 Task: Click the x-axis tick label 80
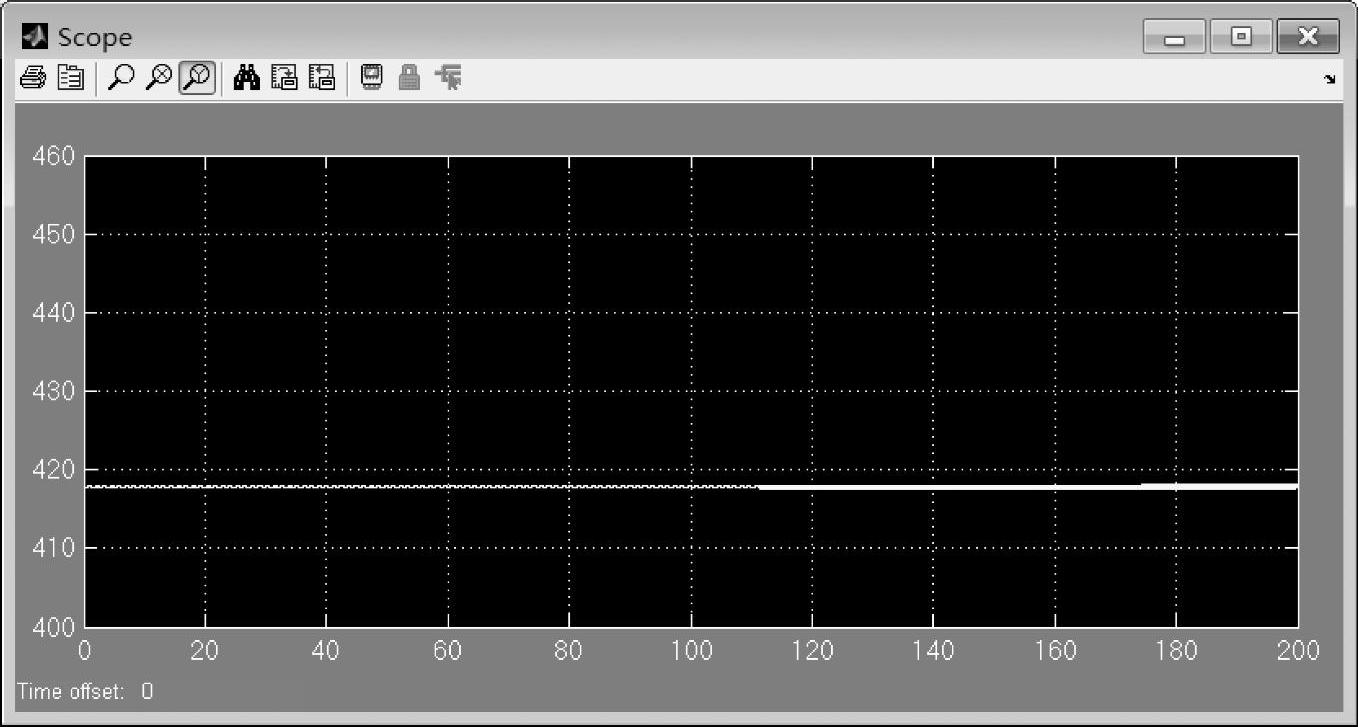pos(569,652)
